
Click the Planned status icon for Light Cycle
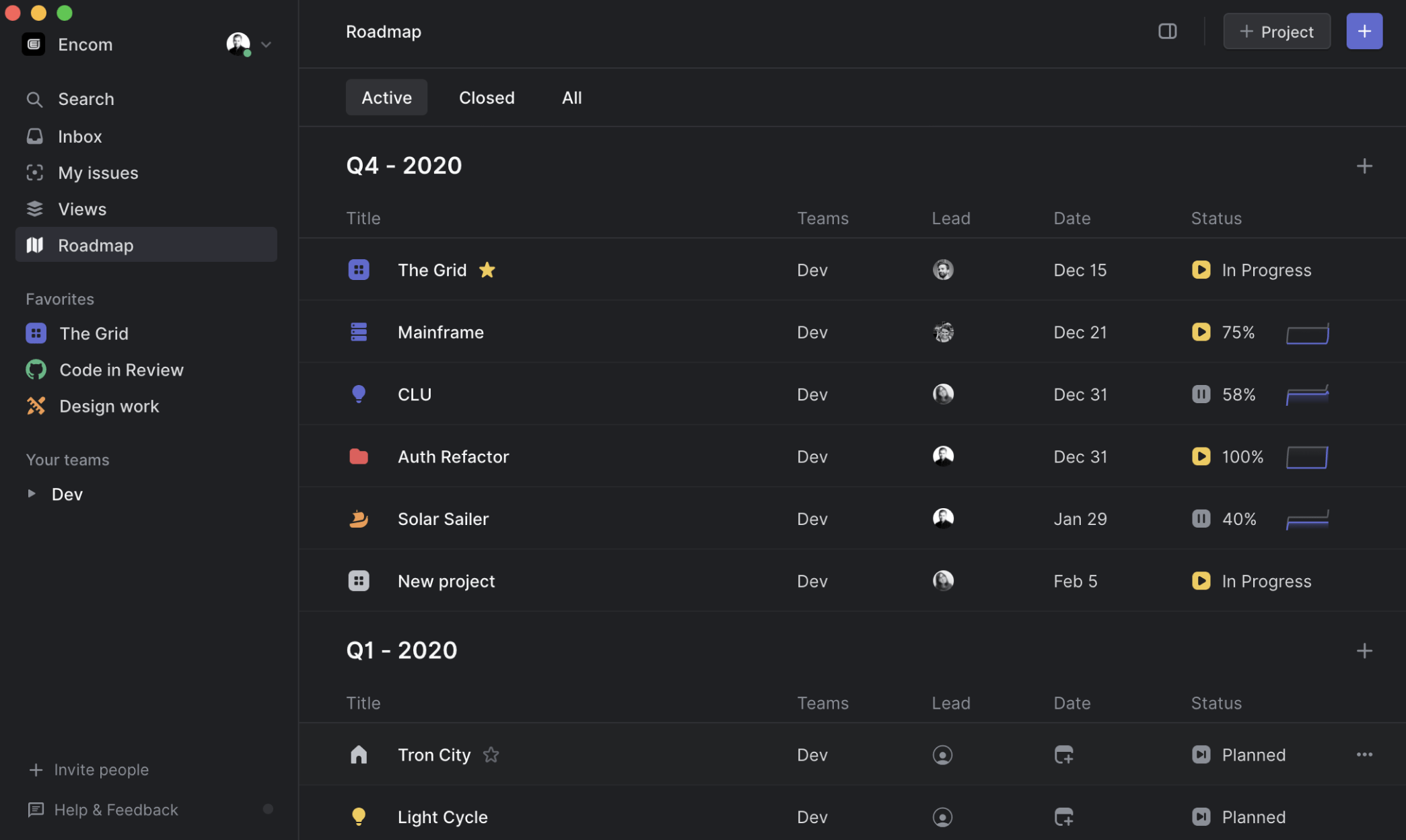click(x=1201, y=816)
